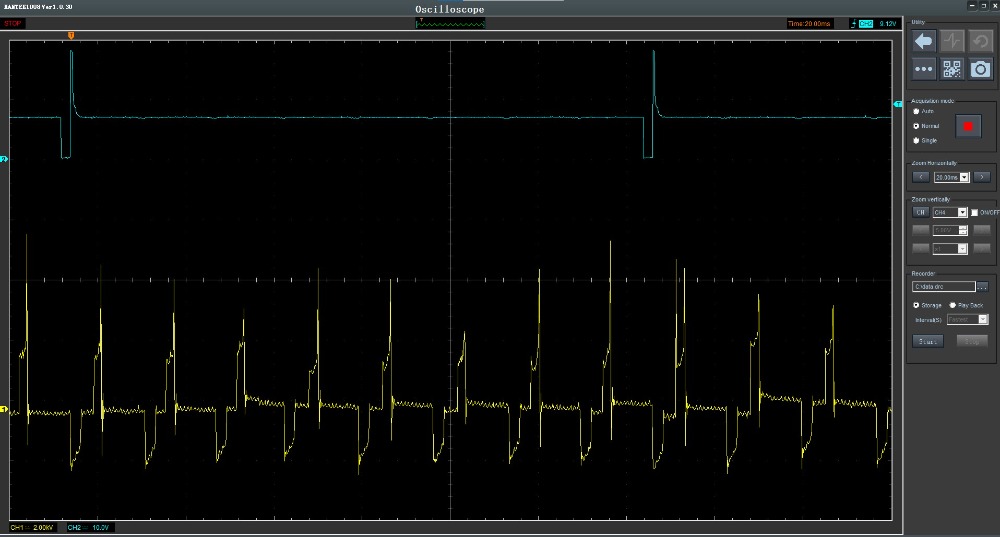Click the Time:20.00ms timebase readout
The width and height of the screenshot is (1000, 537).
point(809,24)
